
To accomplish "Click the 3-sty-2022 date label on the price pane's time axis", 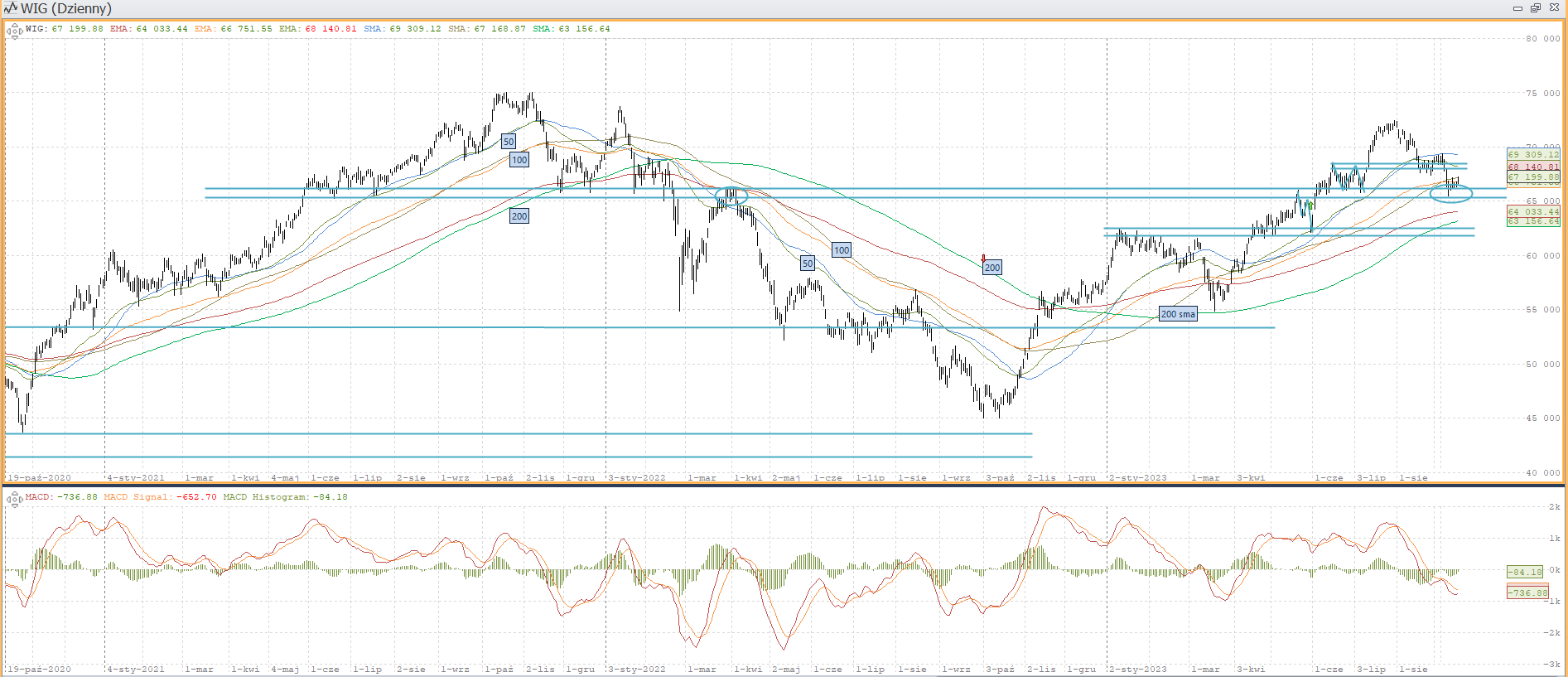I will click(636, 478).
